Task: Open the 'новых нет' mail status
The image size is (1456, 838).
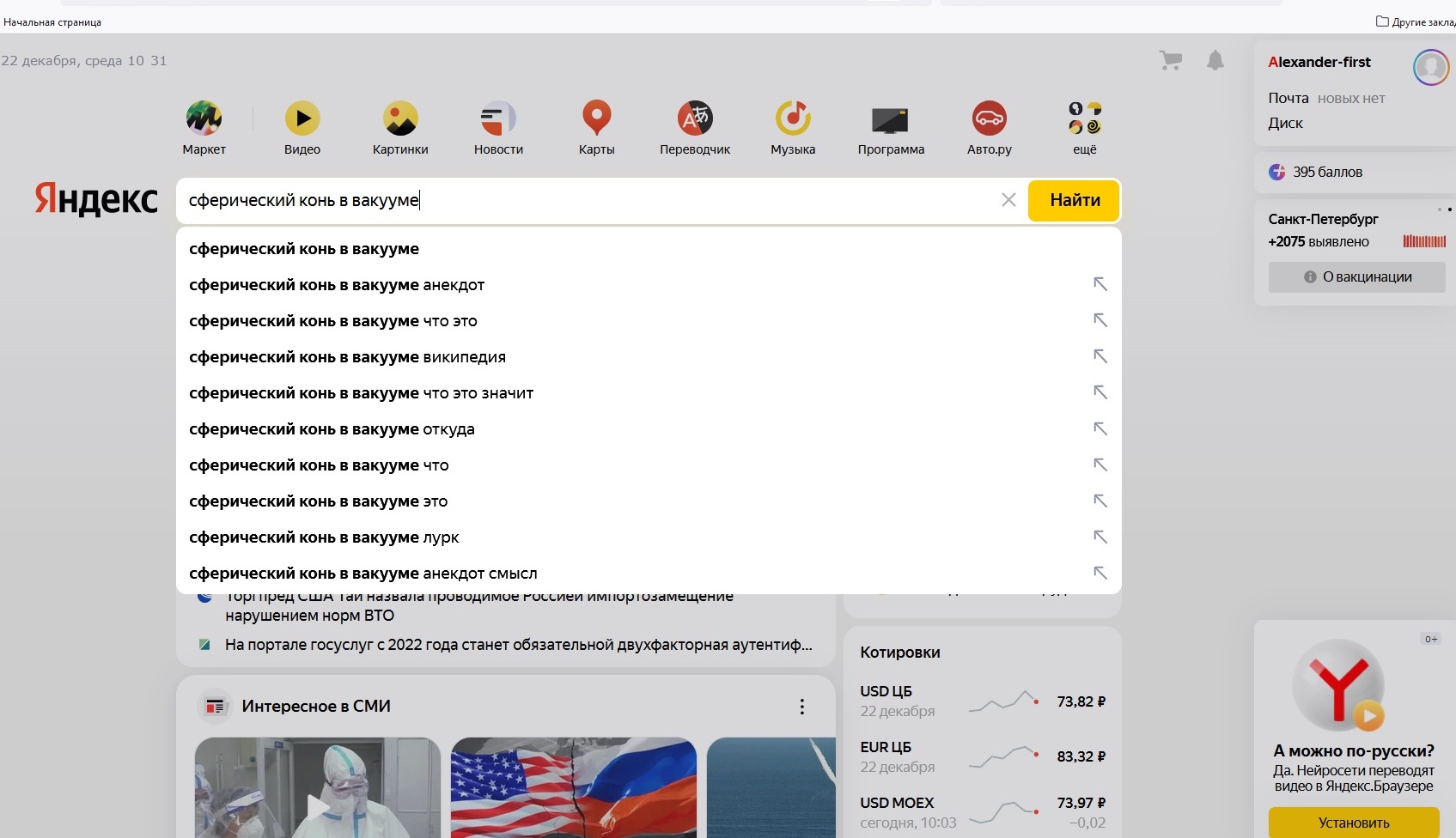Action: click(x=1351, y=98)
